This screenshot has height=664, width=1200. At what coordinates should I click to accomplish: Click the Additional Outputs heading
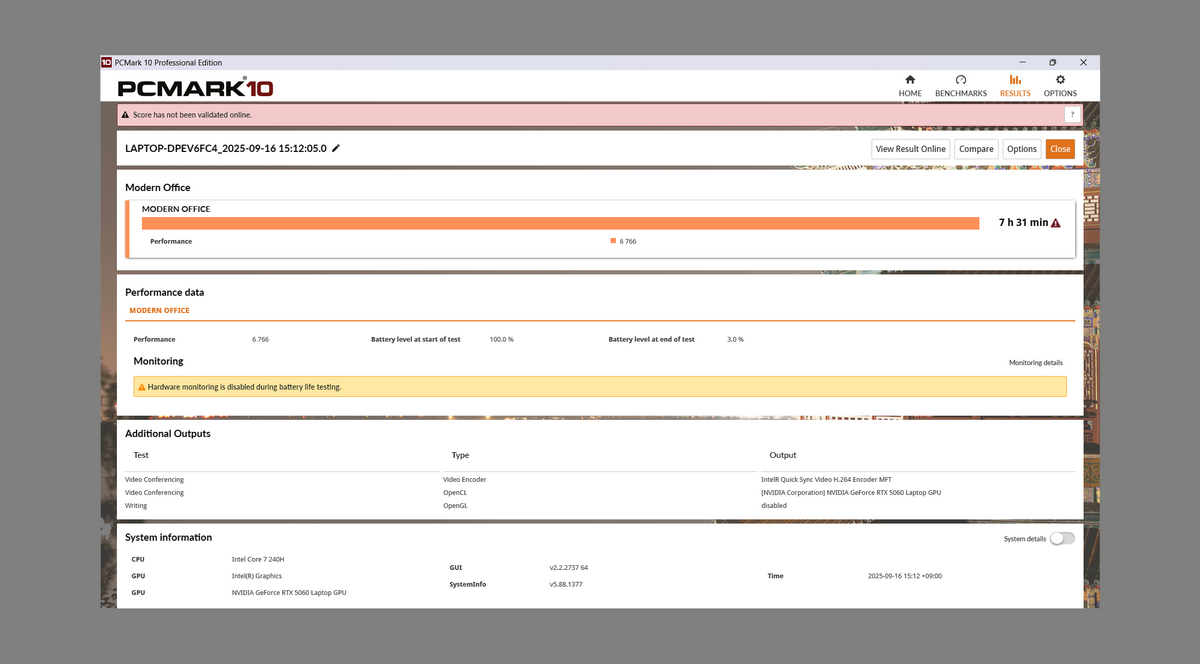click(x=168, y=433)
